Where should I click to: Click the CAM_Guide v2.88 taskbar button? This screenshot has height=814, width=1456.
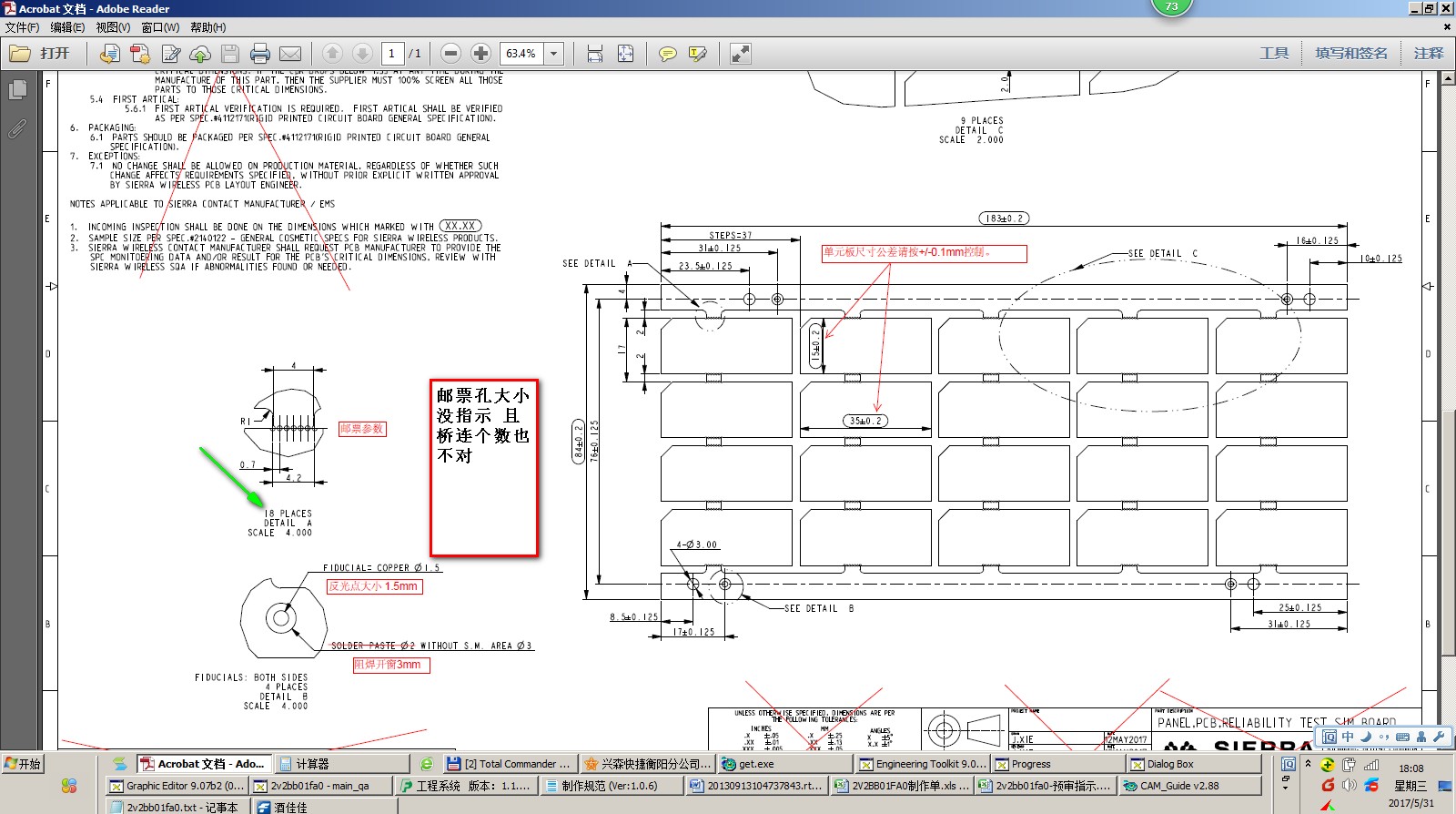coord(1190,786)
